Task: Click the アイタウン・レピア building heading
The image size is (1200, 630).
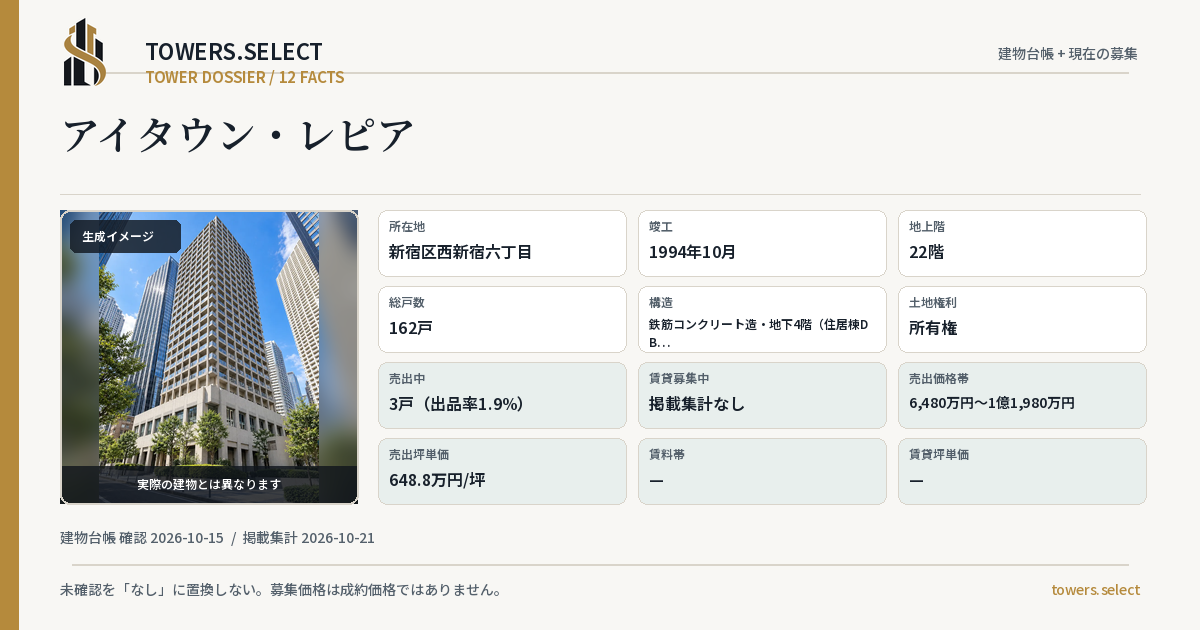Action: click(238, 135)
